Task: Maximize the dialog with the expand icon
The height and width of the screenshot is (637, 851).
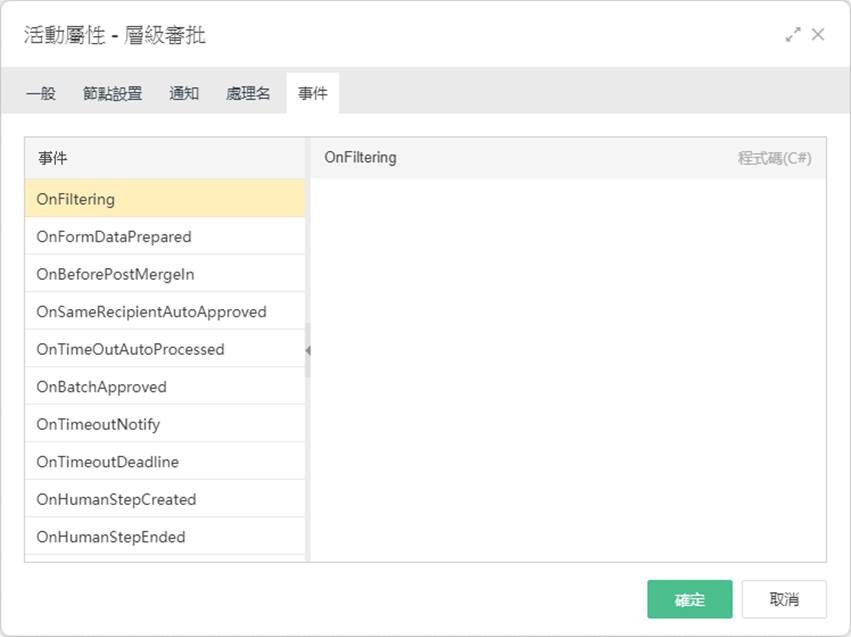Action: pos(793,35)
